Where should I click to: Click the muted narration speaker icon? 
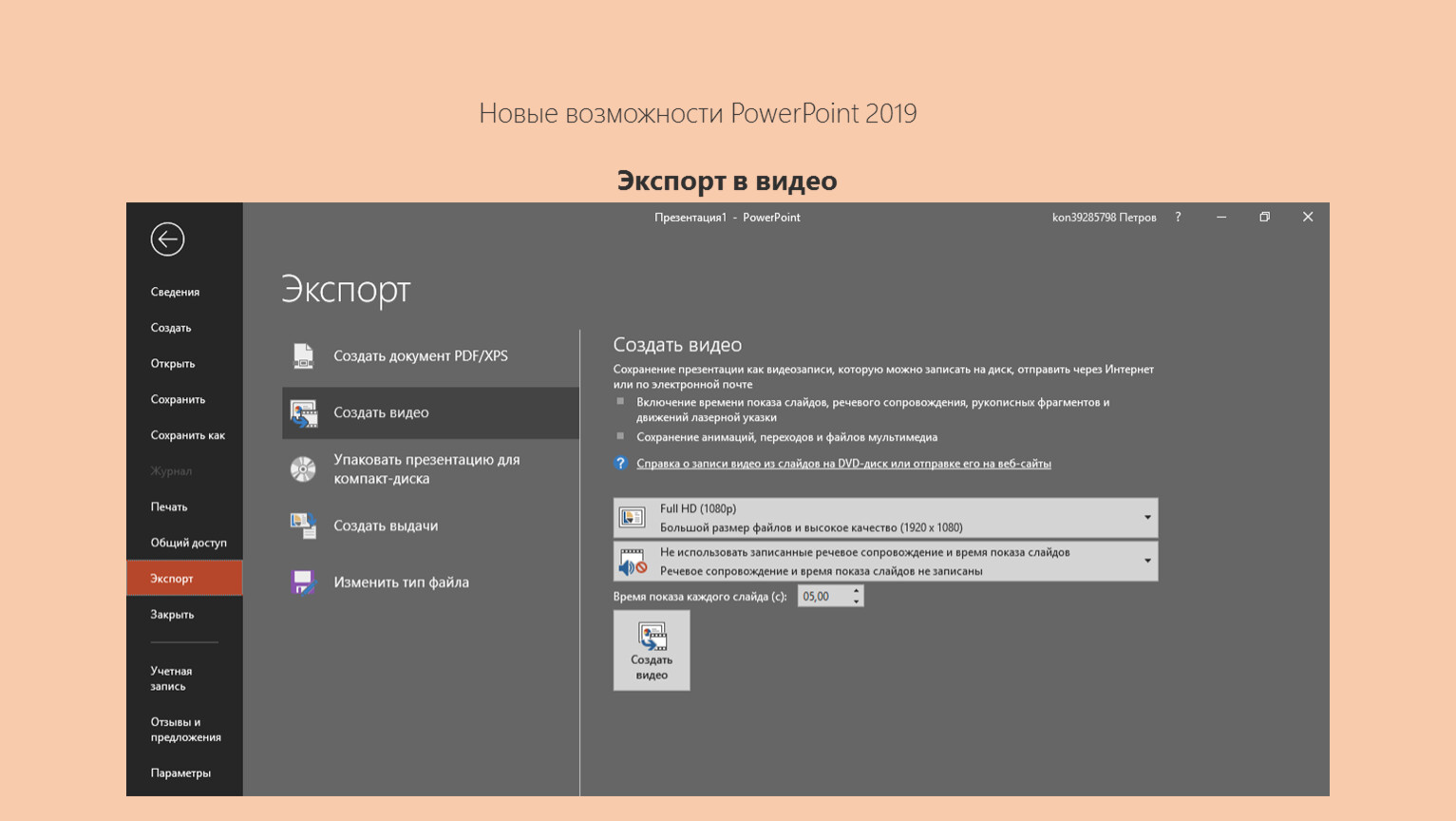pos(632,562)
